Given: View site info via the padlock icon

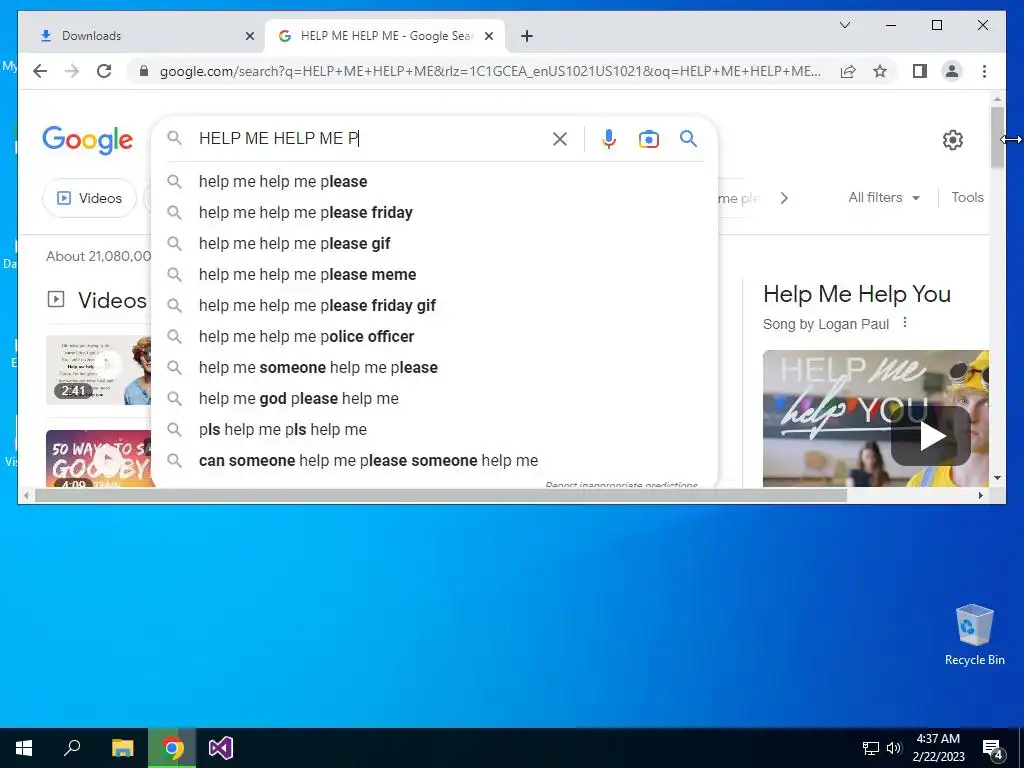Looking at the screenshot, I should tap(144, 71).
